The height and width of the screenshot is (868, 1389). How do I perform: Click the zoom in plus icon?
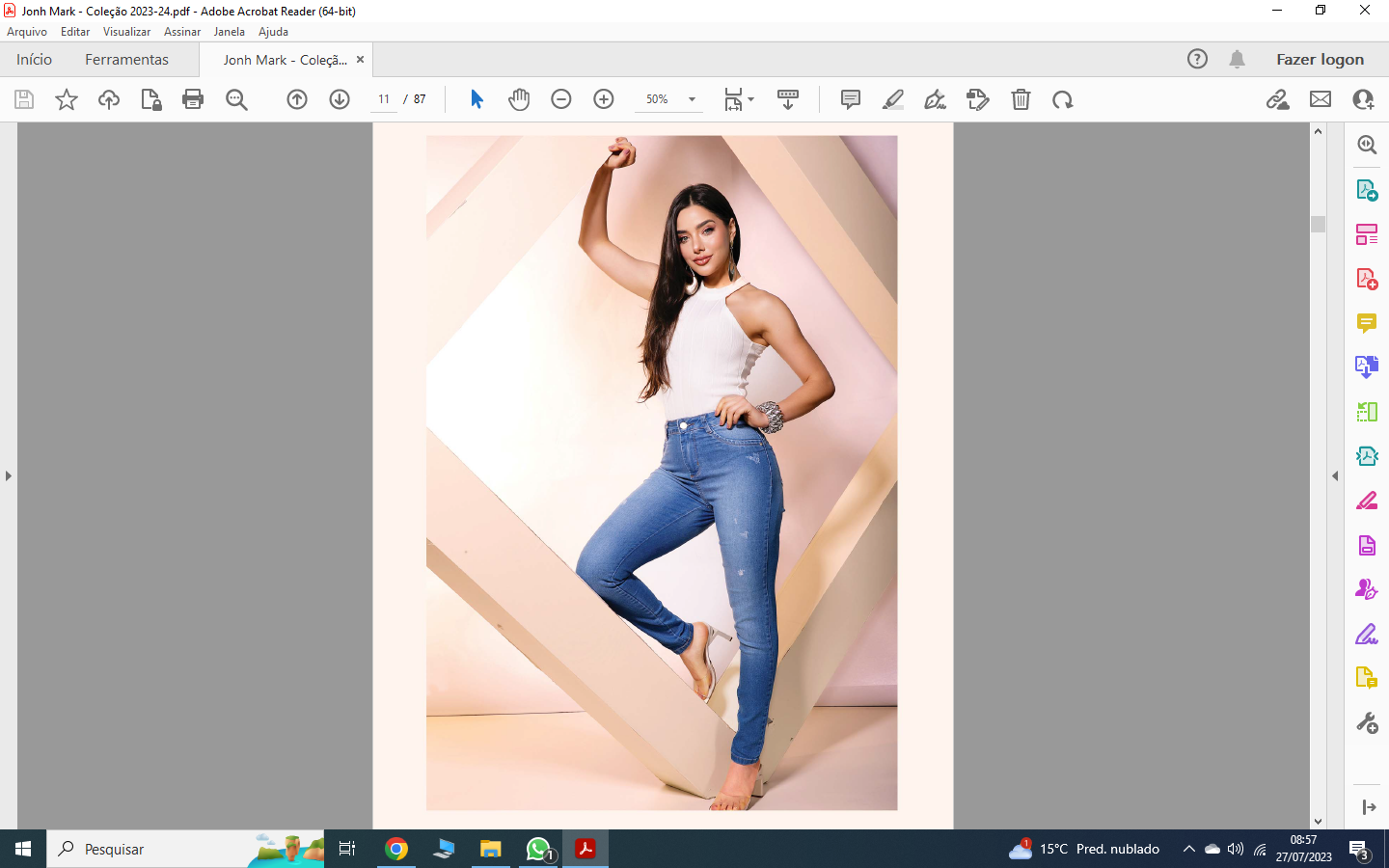pyautogui.click(x=604, y=99)
